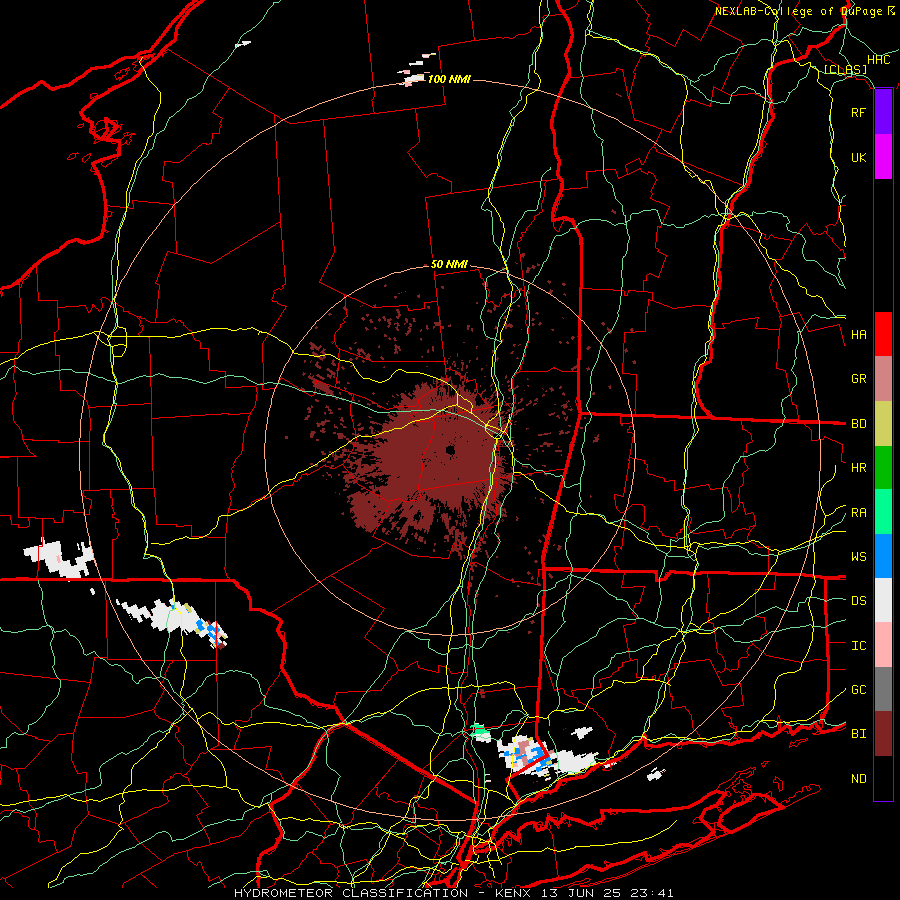Click the IC pink legend swatch
The width and height of the screenshot is (900, 900).
(883, 645)
